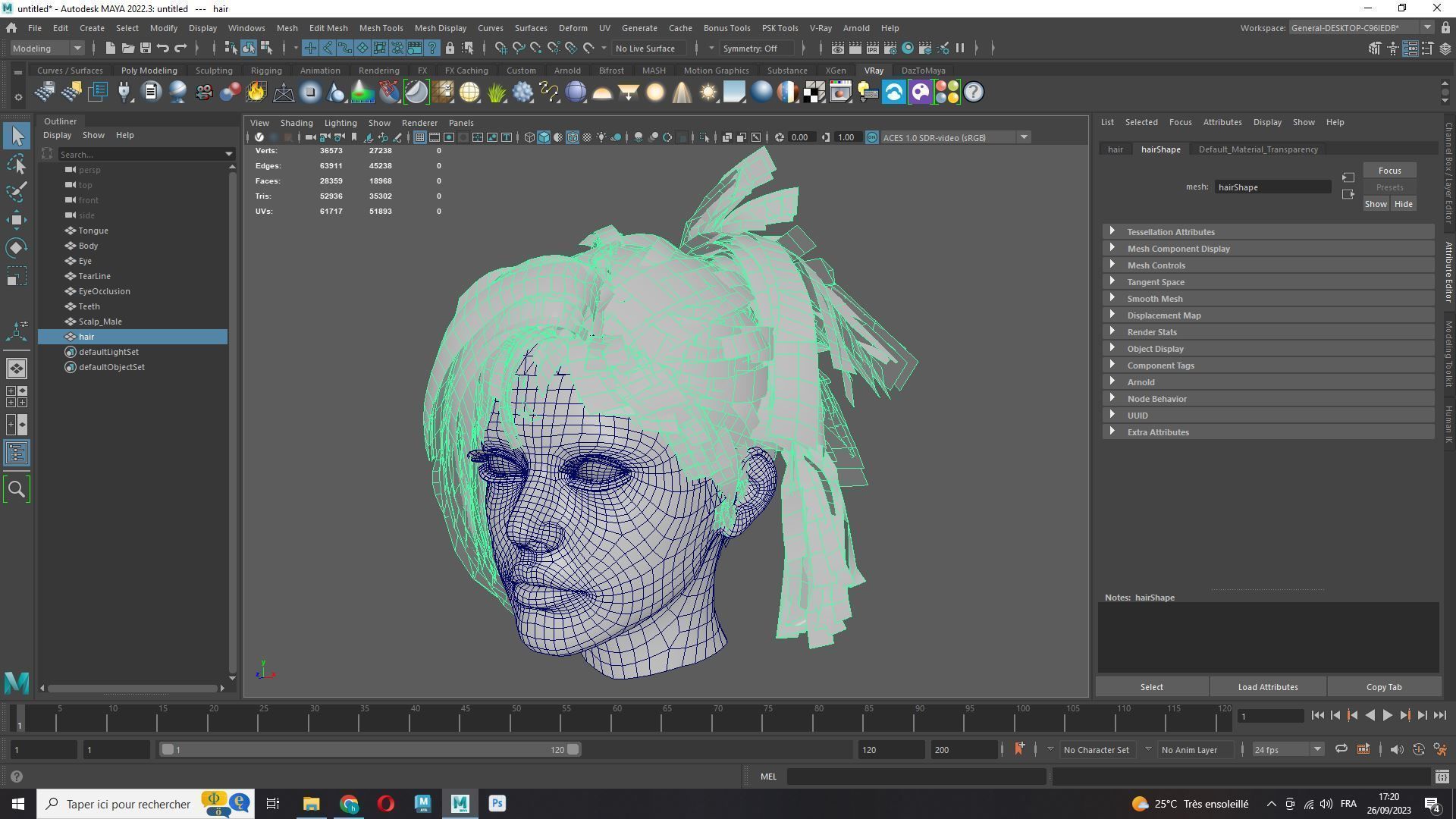Switch to the XGen shelf tab
The width and height of the screenshot is (1456, 819).
click(x=836, y=71)
